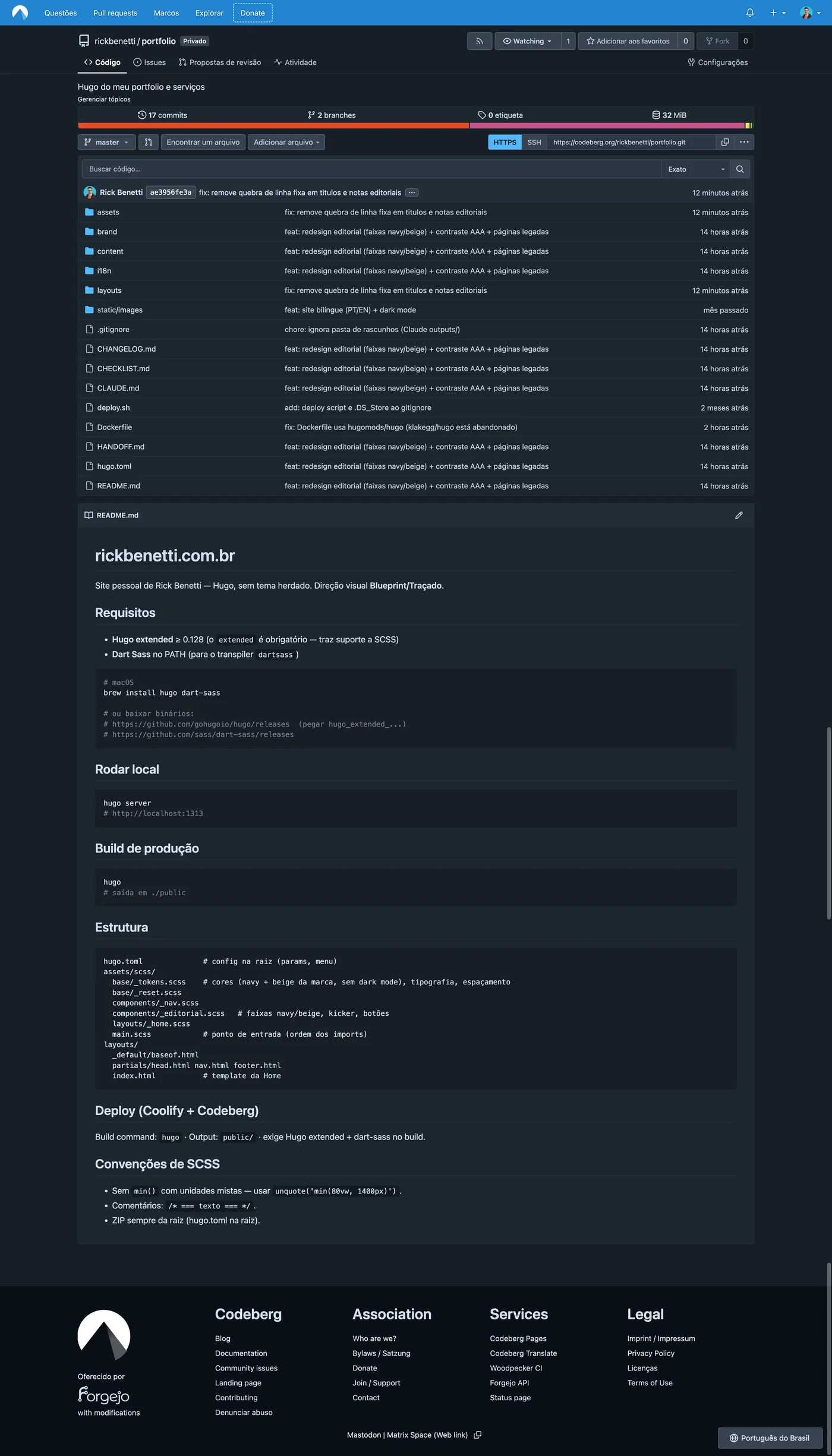Open Rick Benetti's commit author avatar
Image resolution: width=832 pixels, height=1456 pixels.
90,192
